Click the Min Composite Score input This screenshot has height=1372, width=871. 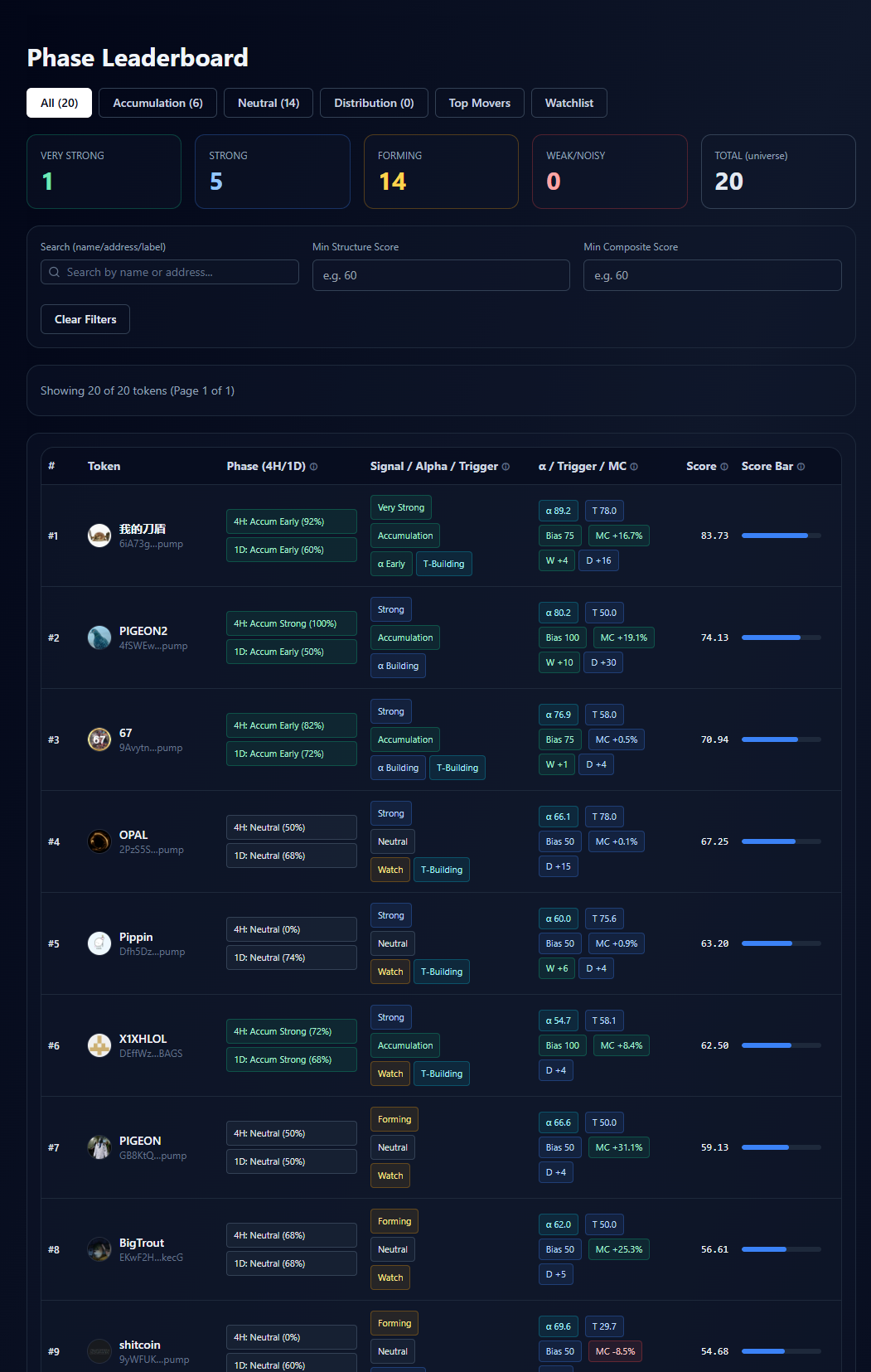tap(713, 275)
